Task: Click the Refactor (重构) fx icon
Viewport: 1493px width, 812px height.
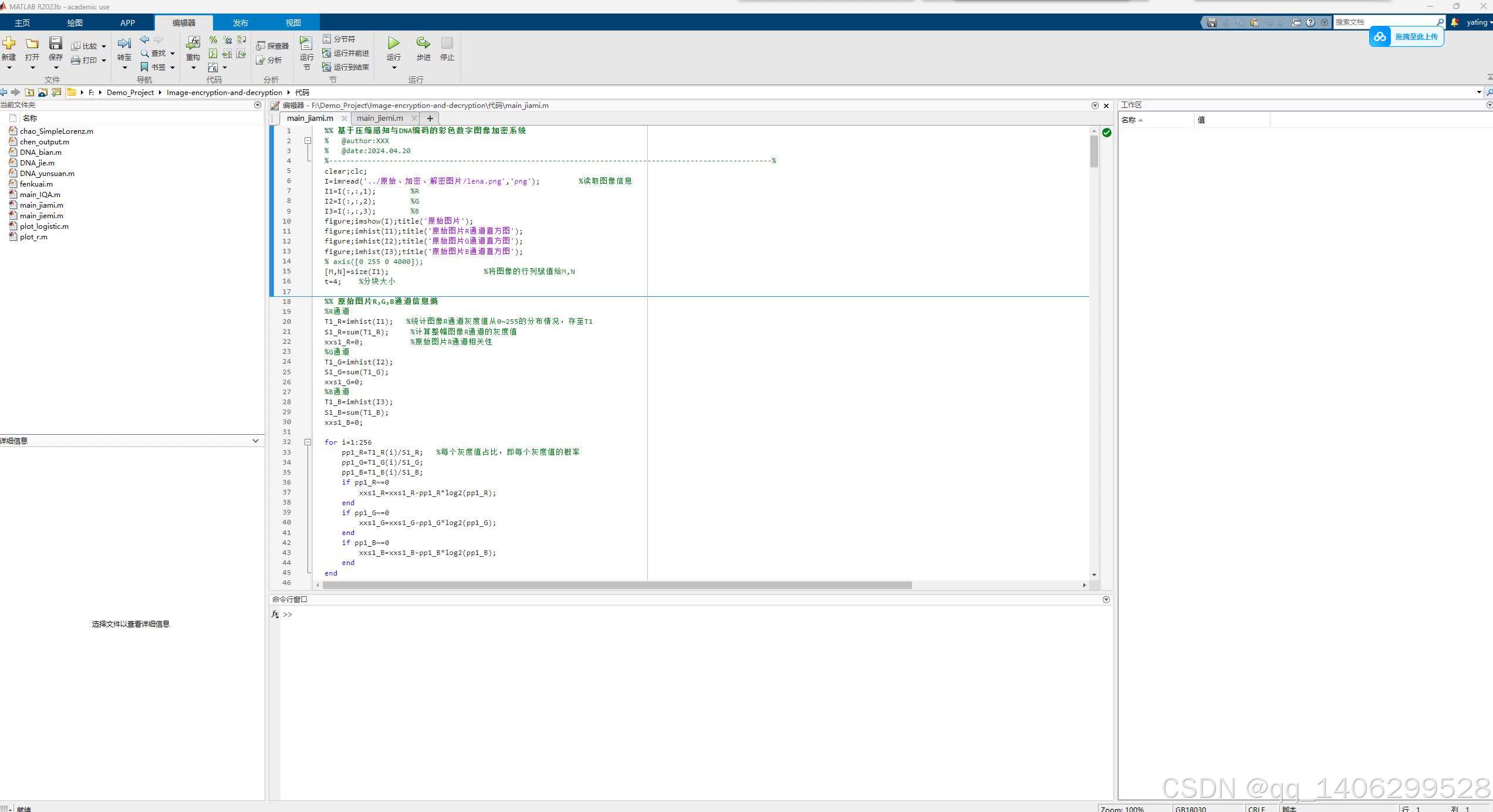Action: 193,43
